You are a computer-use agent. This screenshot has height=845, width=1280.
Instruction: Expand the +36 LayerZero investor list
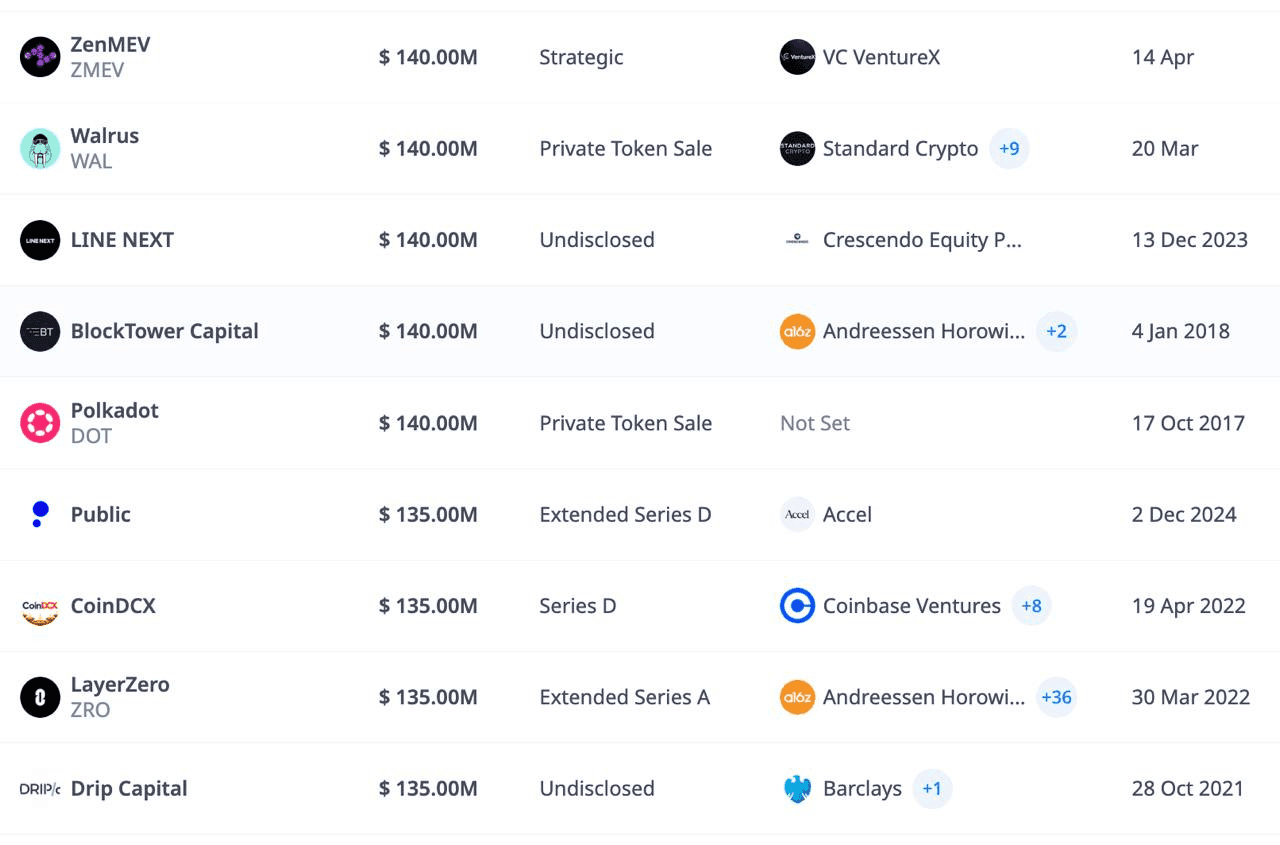tap(1056, 697)
